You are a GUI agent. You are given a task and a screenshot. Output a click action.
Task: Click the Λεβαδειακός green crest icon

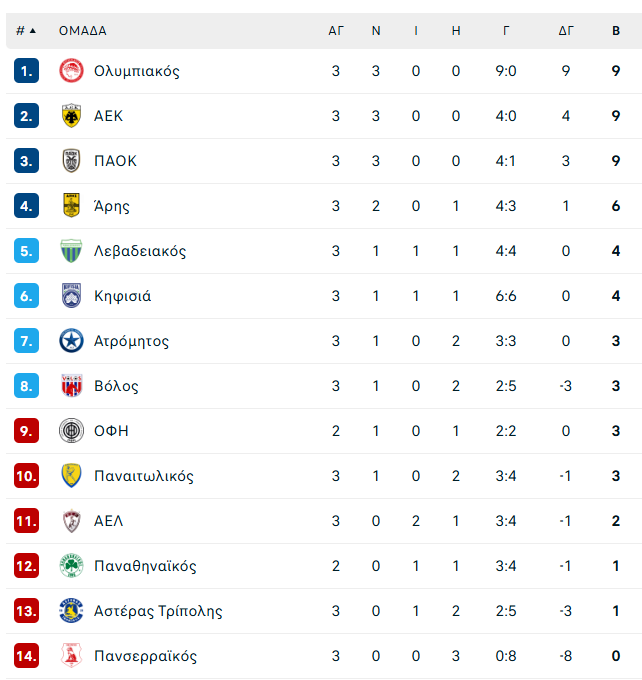pyautogui.click(x=71, y=251)
